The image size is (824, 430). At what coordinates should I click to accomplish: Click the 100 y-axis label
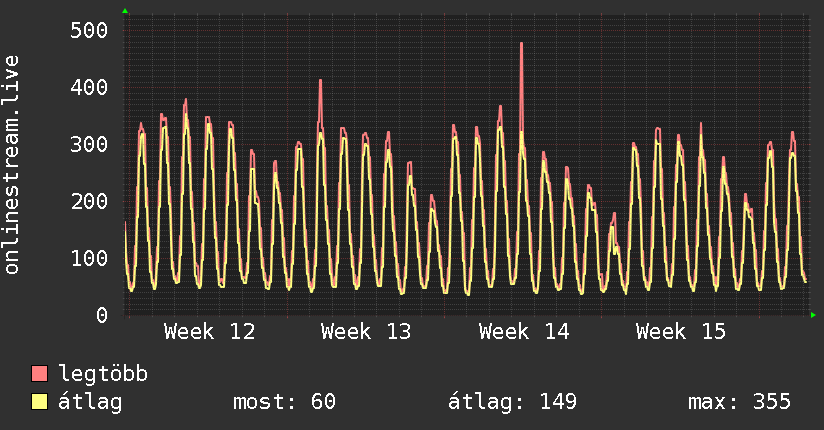point(89,258)
